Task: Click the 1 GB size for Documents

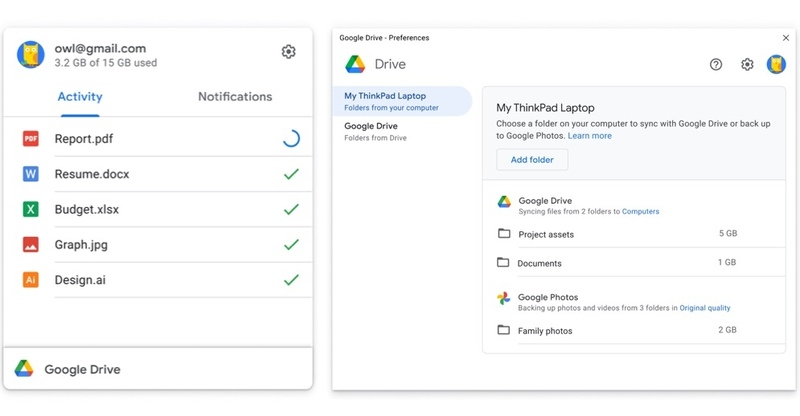Action: pos(727,262)
